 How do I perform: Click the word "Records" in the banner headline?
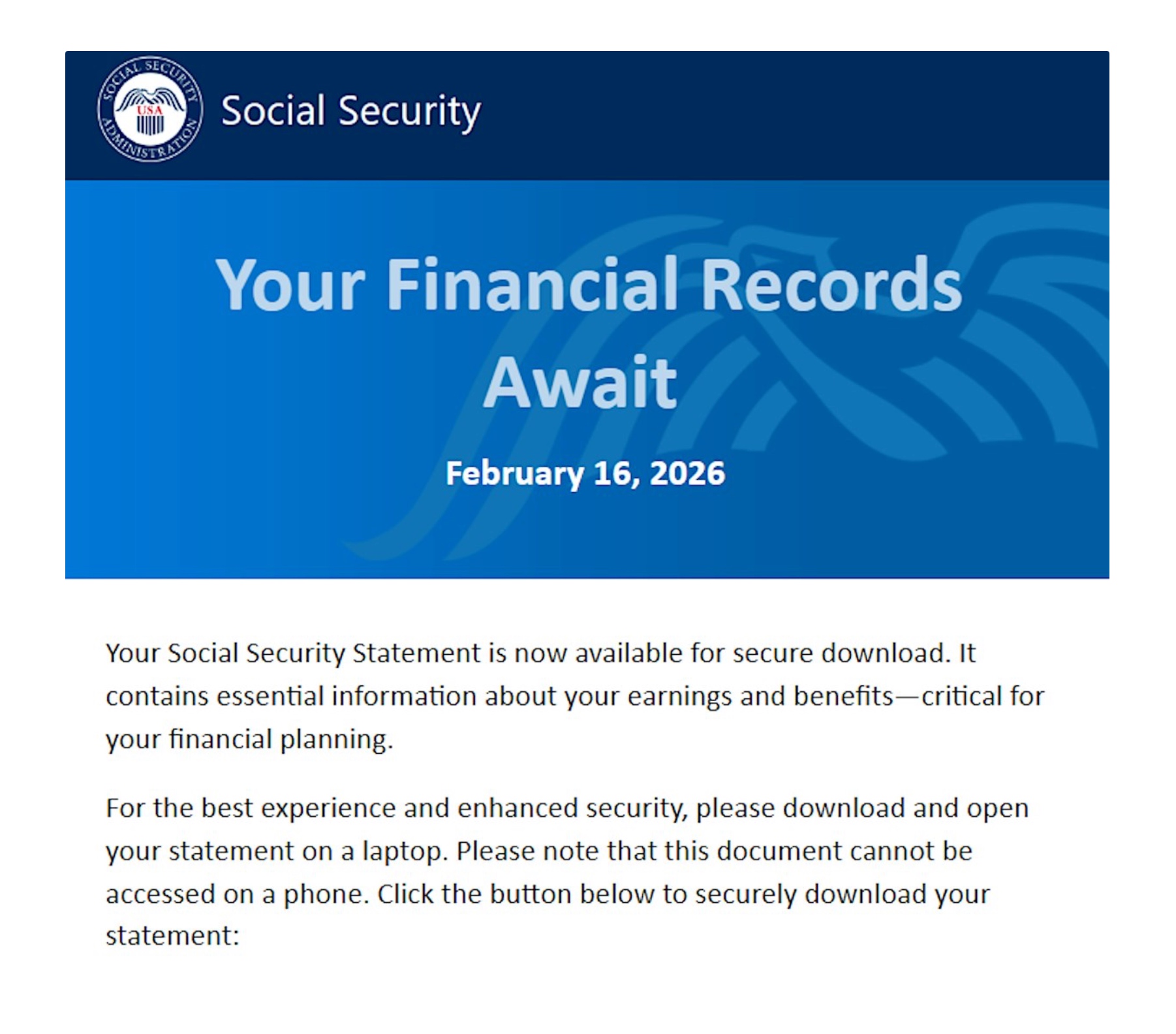click(x=830, y=285)
